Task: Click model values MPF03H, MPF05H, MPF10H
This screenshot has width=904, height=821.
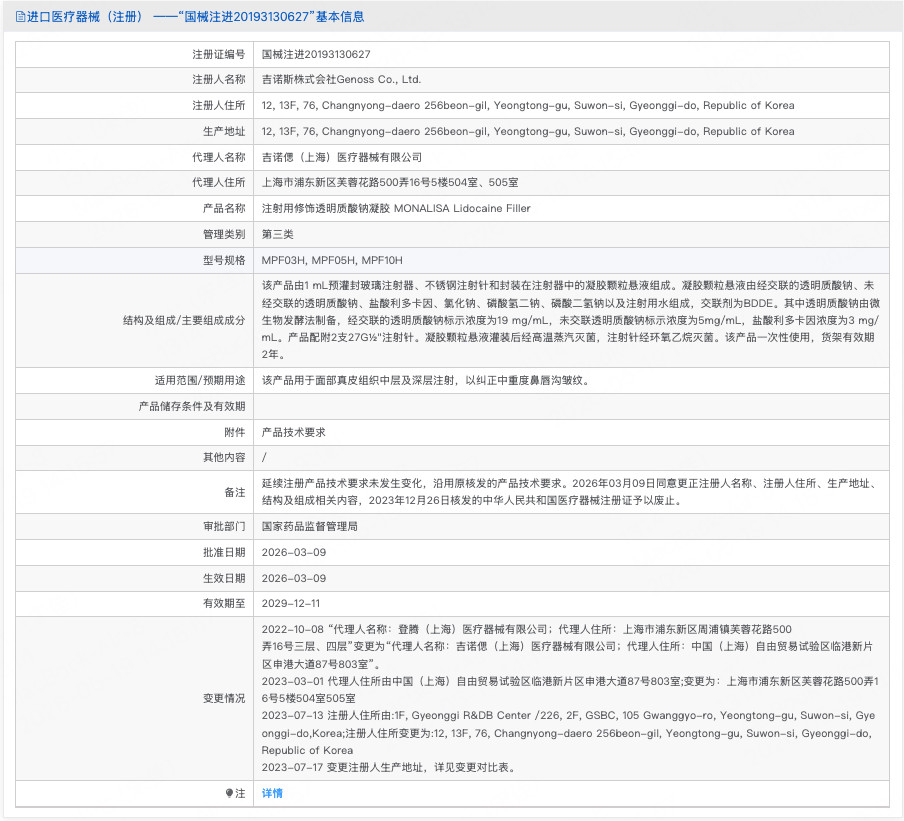Action: tap(332, 261)
